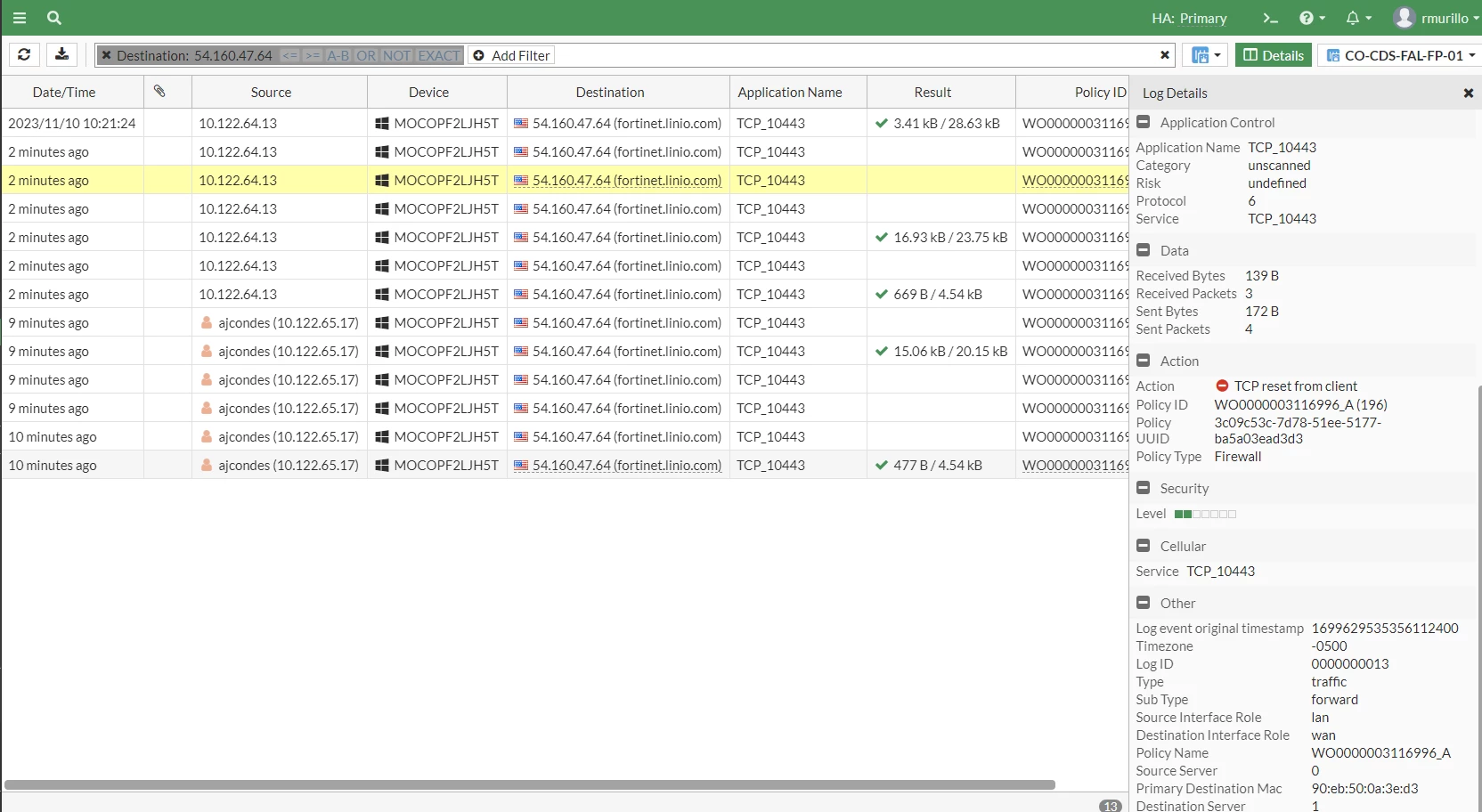Clear all filters in the filter bar
The height and width of the screenshot is (812, 1482).
[1164, 55]
